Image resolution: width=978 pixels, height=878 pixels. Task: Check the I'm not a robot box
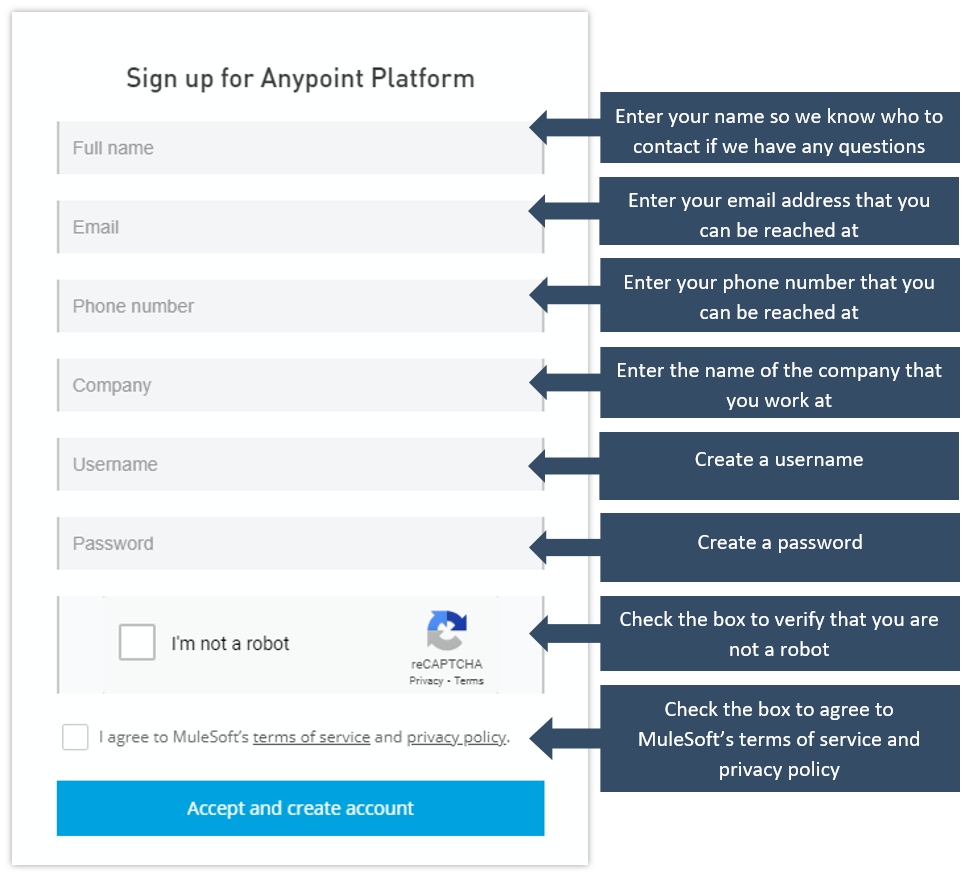(137, 642)
